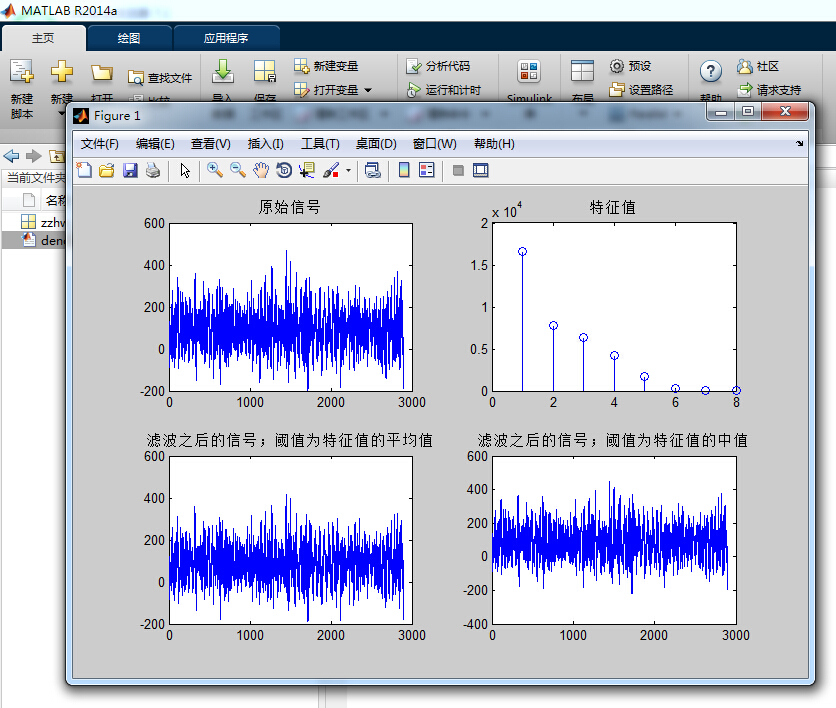Image resolution: width=836 pixels, height=708 pixels.
Task: Print the figure using the printer icon
Action: tap(153, 171)
